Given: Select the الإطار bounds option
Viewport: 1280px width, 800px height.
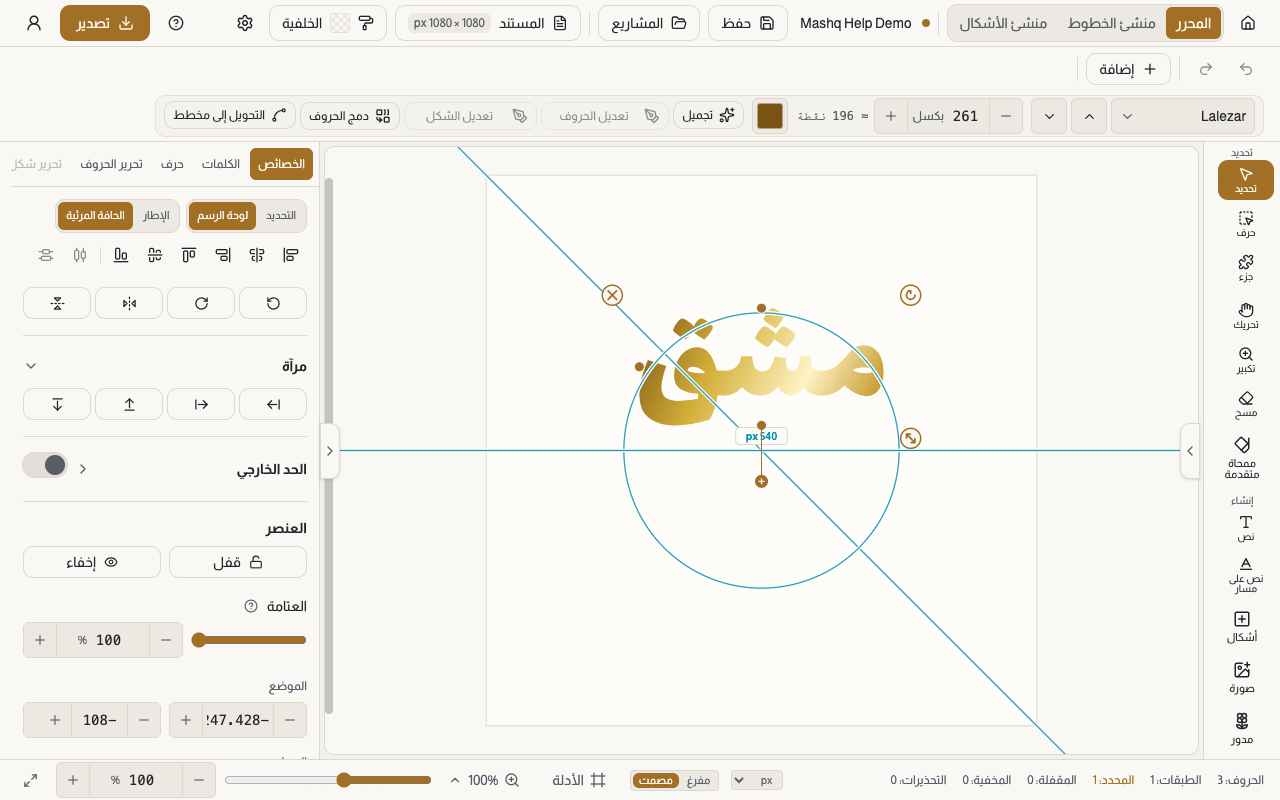Looking at the screenshot, I should [156, 216].
